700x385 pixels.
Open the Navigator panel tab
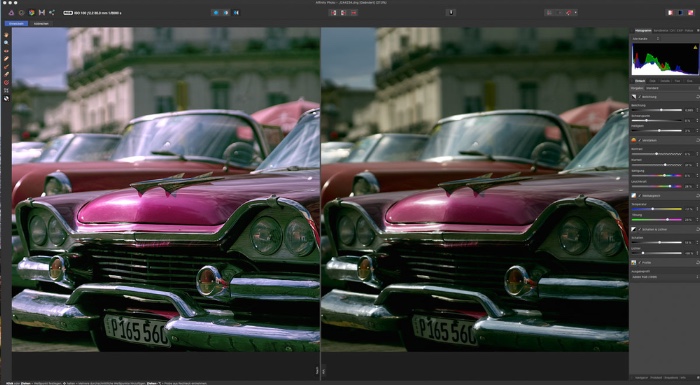[641, 378]
